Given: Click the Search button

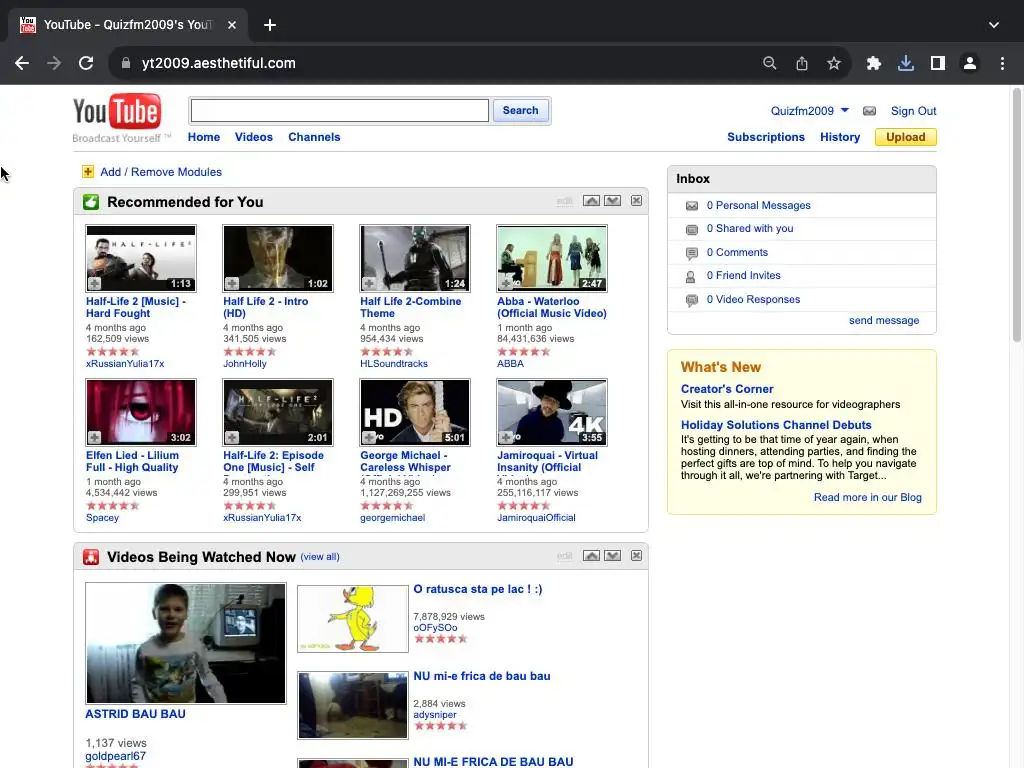Looking at the screenshot, I should (x=520, y=110).
